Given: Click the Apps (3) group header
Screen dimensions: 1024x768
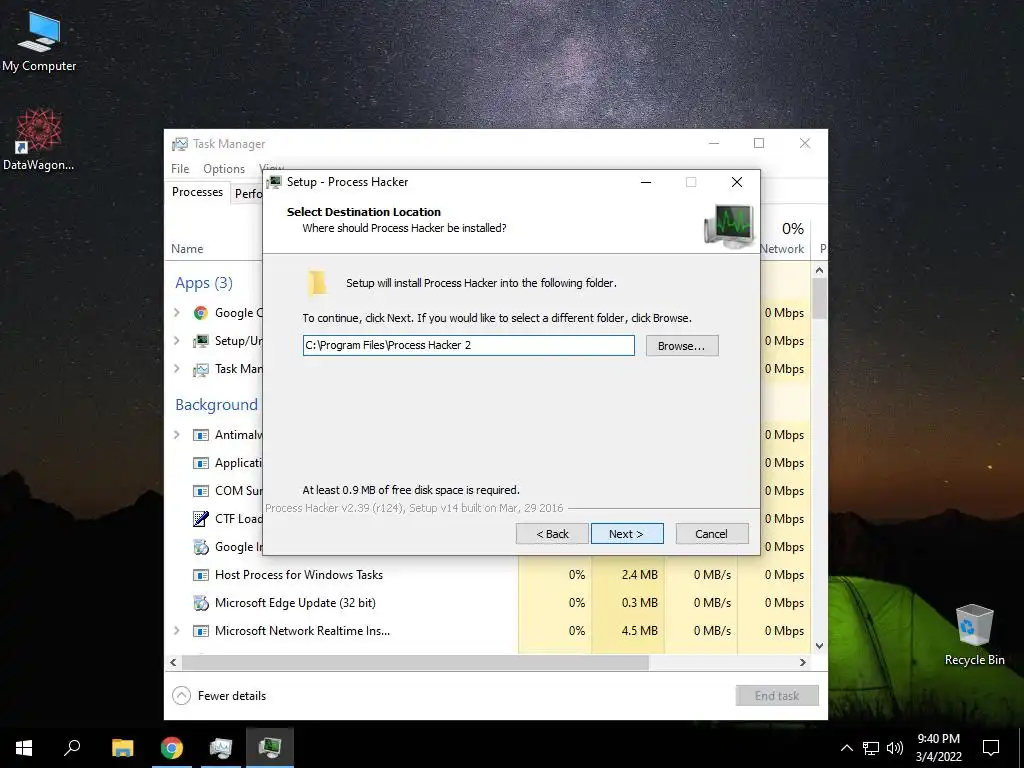Looking at the screenshot, I should tap(204, 283).
